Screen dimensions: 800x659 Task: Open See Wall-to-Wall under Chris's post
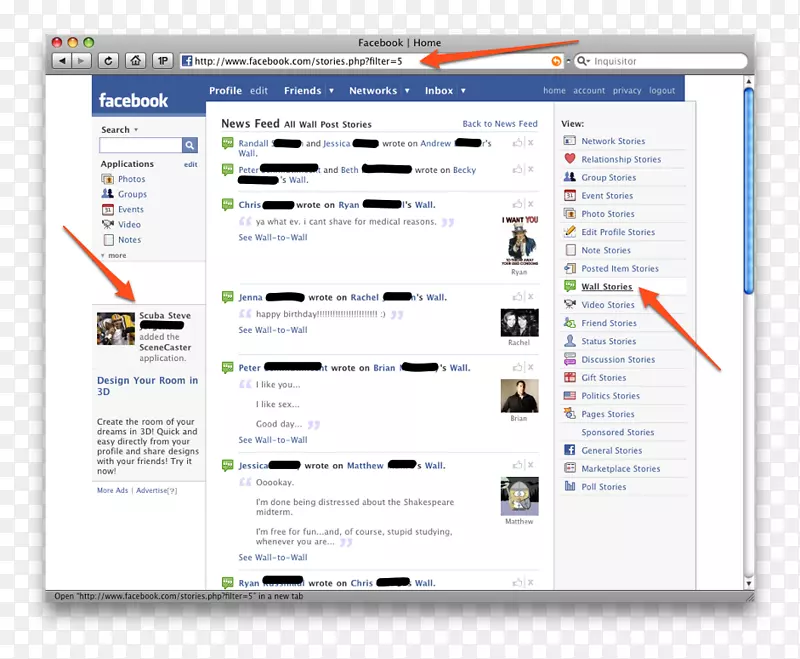coord(273,237)
